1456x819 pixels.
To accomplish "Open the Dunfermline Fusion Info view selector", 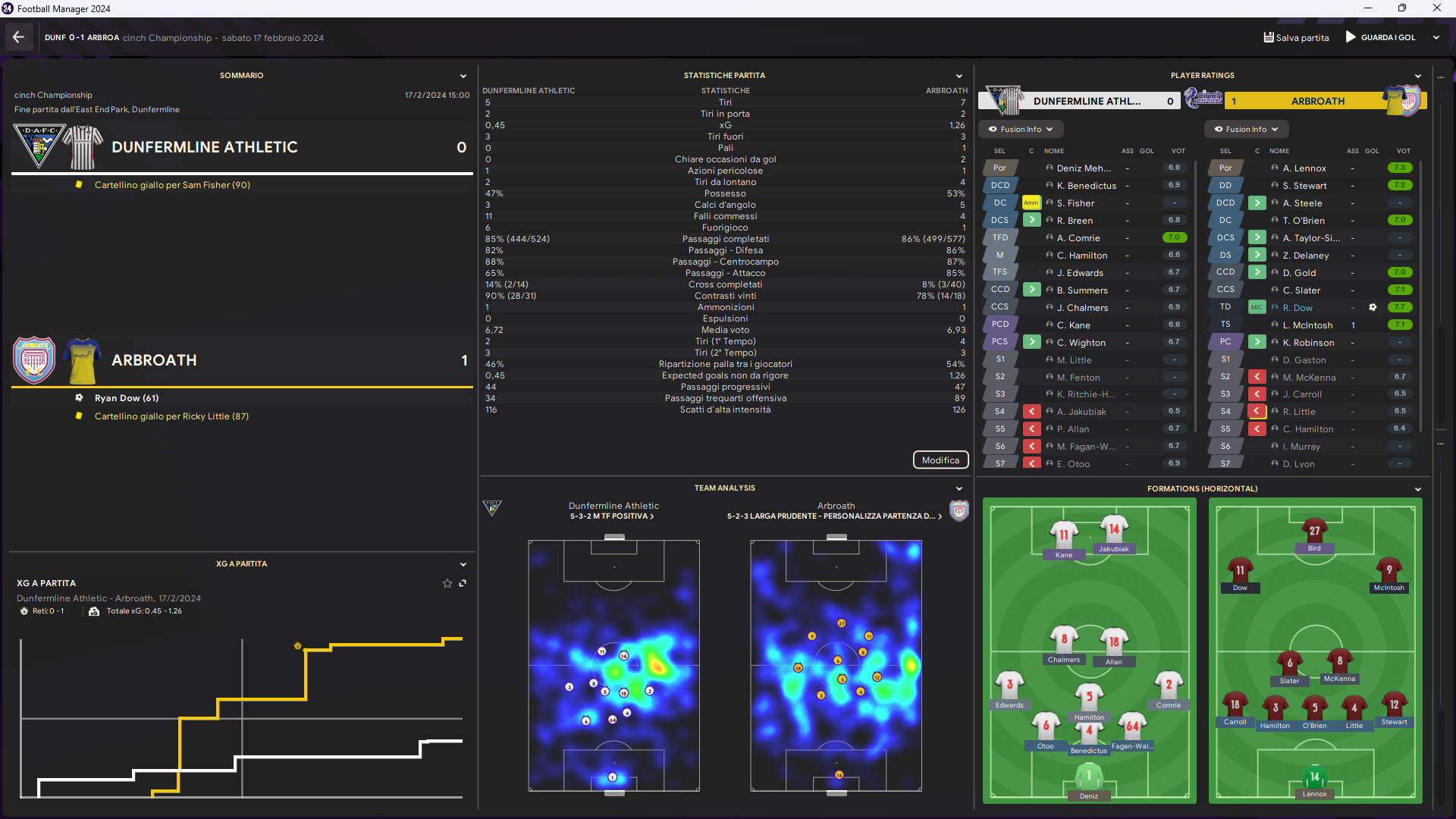I will click(x=1021, y=130).
